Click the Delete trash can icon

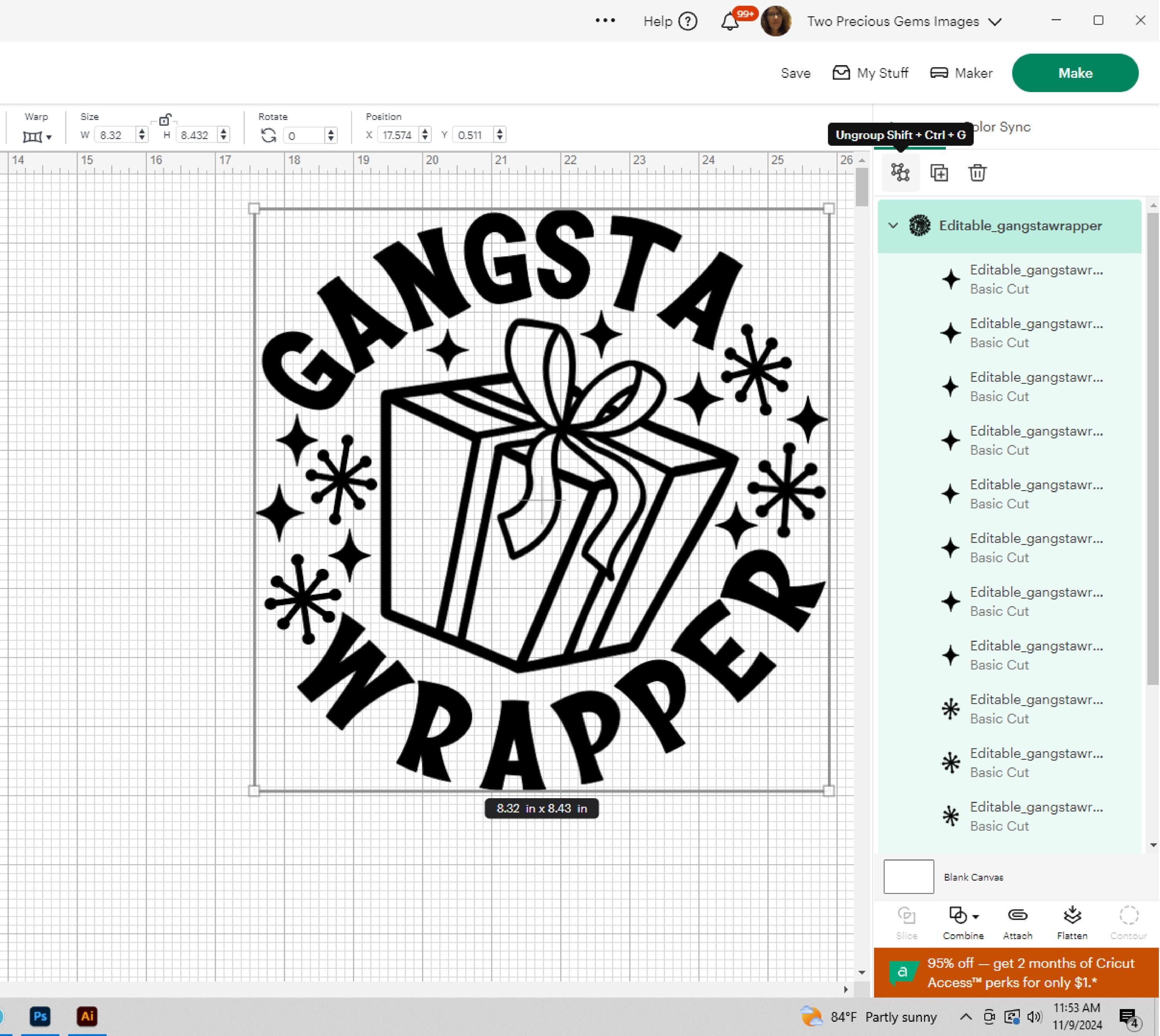(977, 172)
